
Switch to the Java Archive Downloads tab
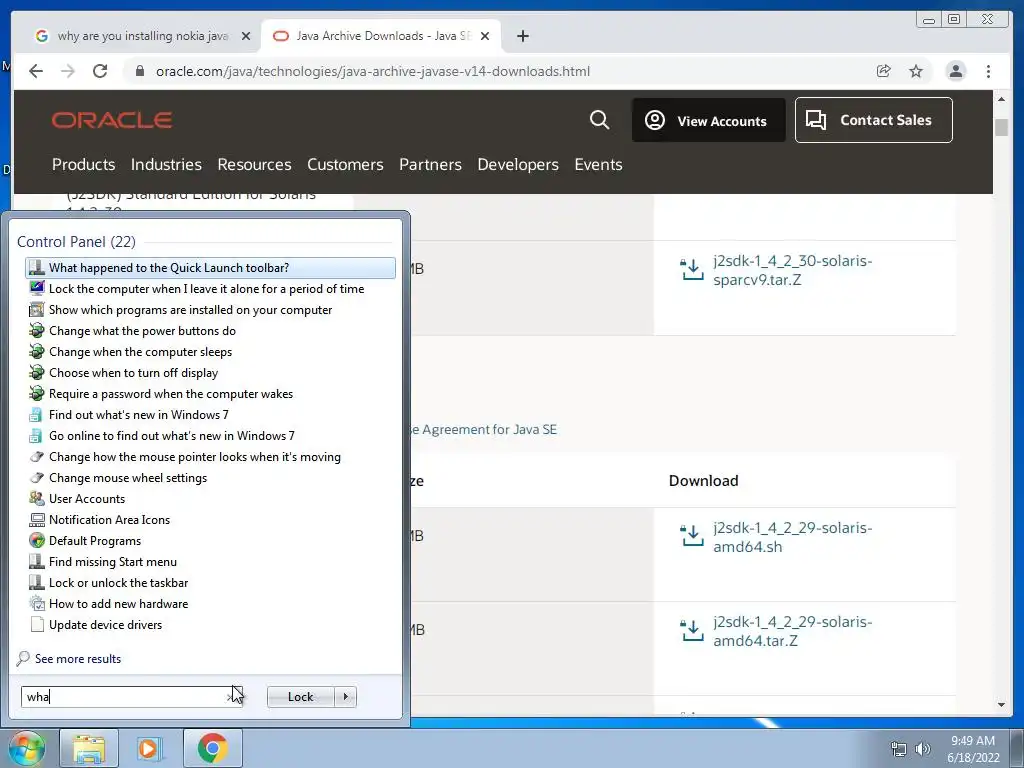383,36
